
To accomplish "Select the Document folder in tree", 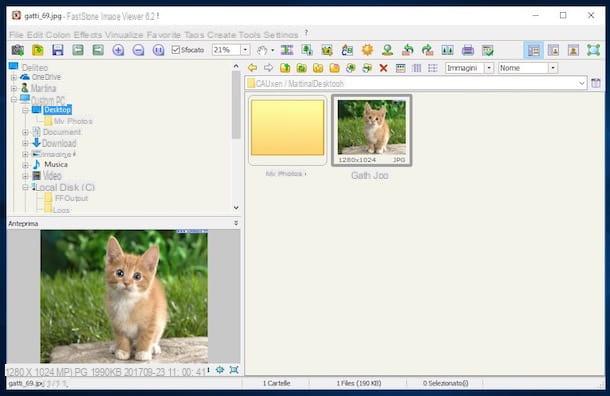I will point(62,132).
